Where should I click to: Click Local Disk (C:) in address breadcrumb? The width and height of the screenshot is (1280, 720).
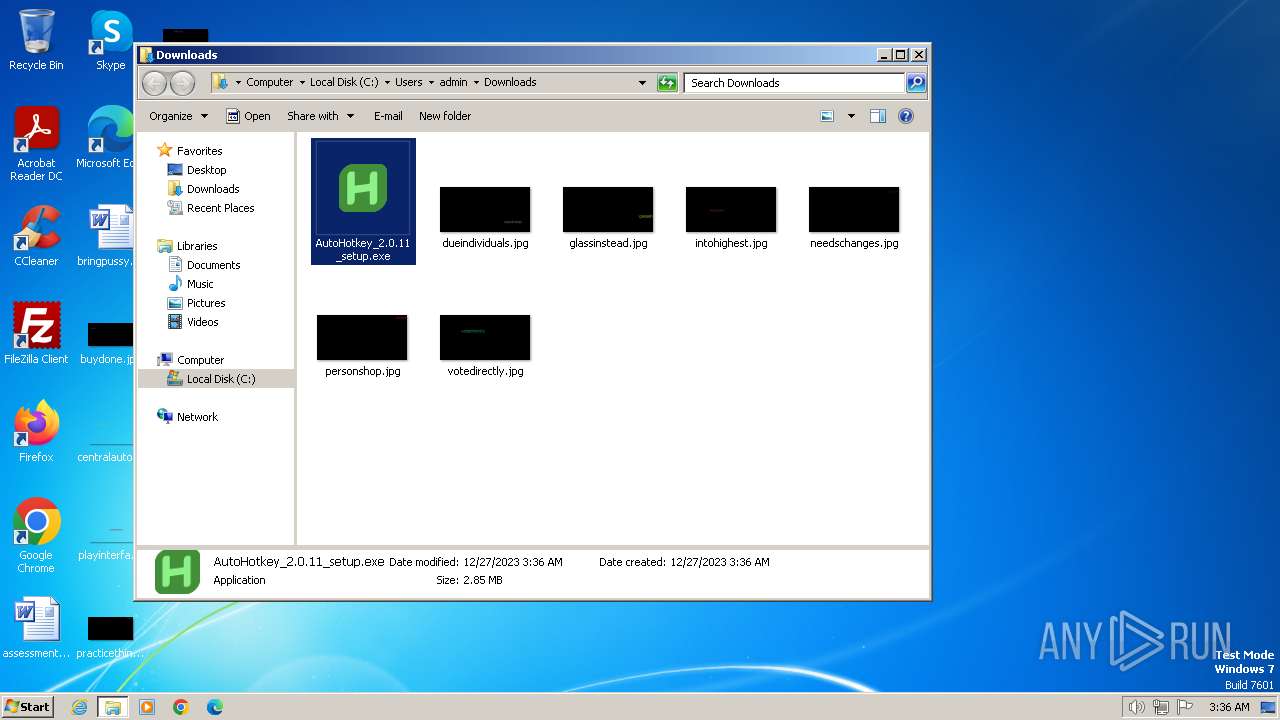344,83
